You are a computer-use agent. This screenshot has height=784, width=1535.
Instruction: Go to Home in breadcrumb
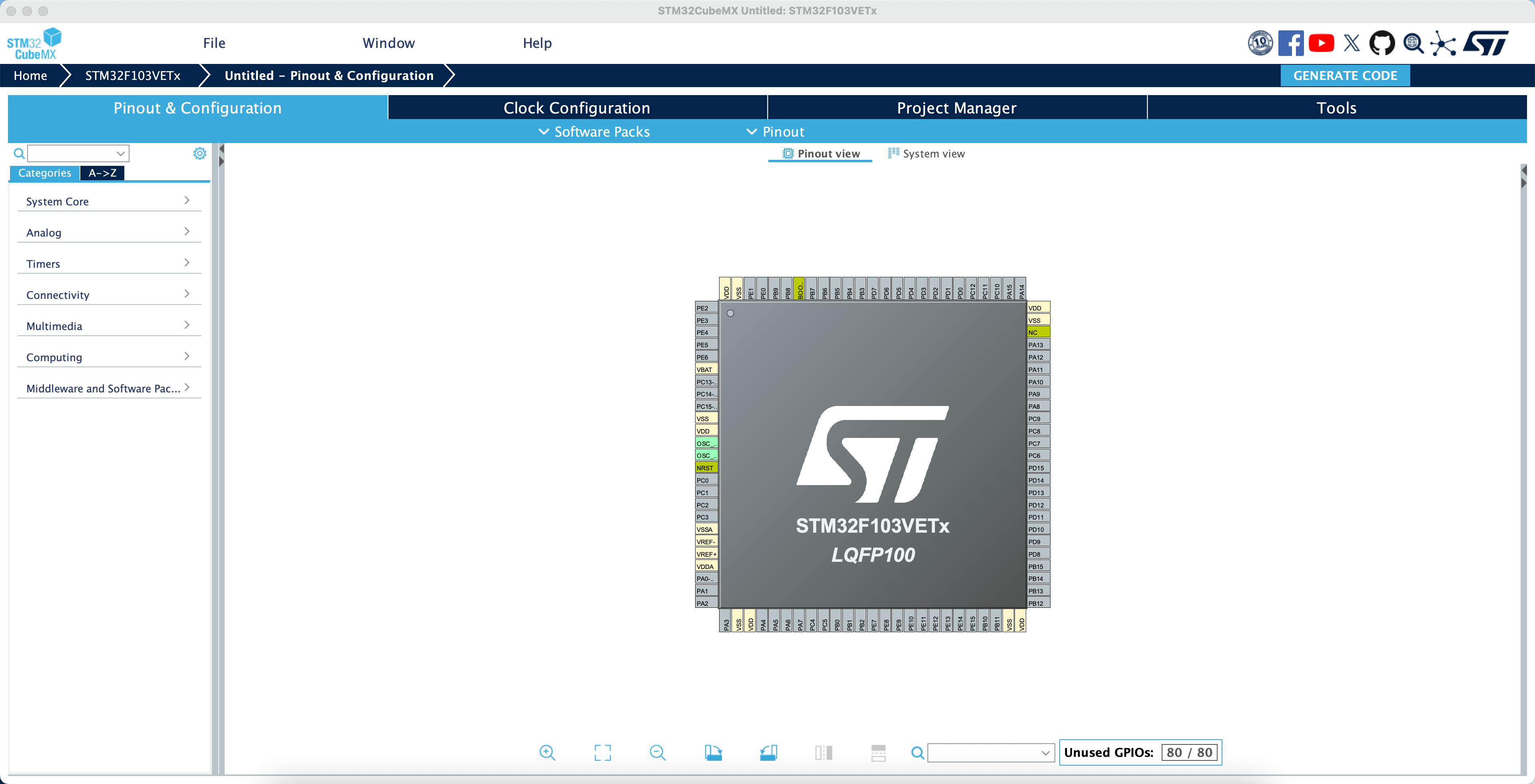tap(30, 76)
